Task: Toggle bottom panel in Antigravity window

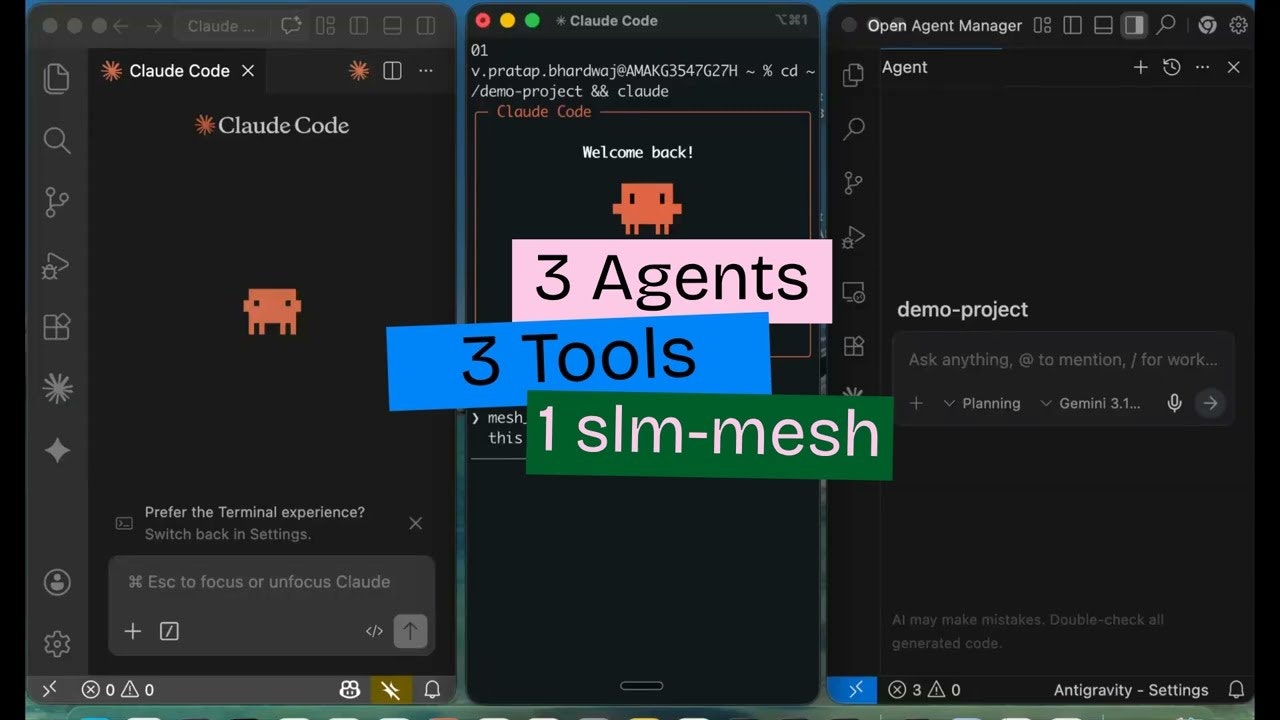Action: point(1103,25)
